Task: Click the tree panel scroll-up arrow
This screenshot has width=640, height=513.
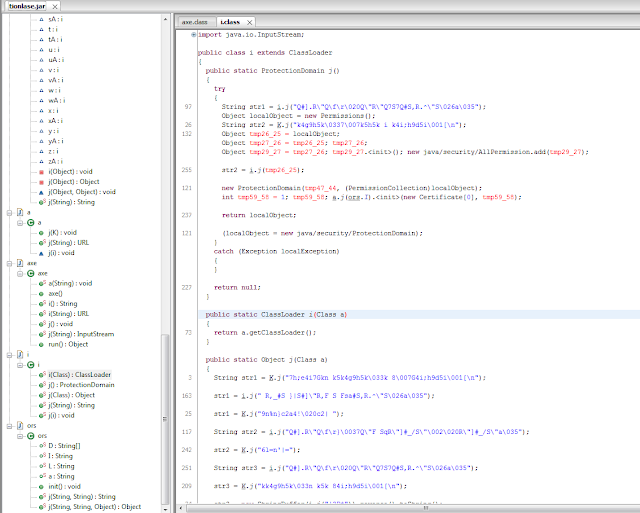Action: 165,19
